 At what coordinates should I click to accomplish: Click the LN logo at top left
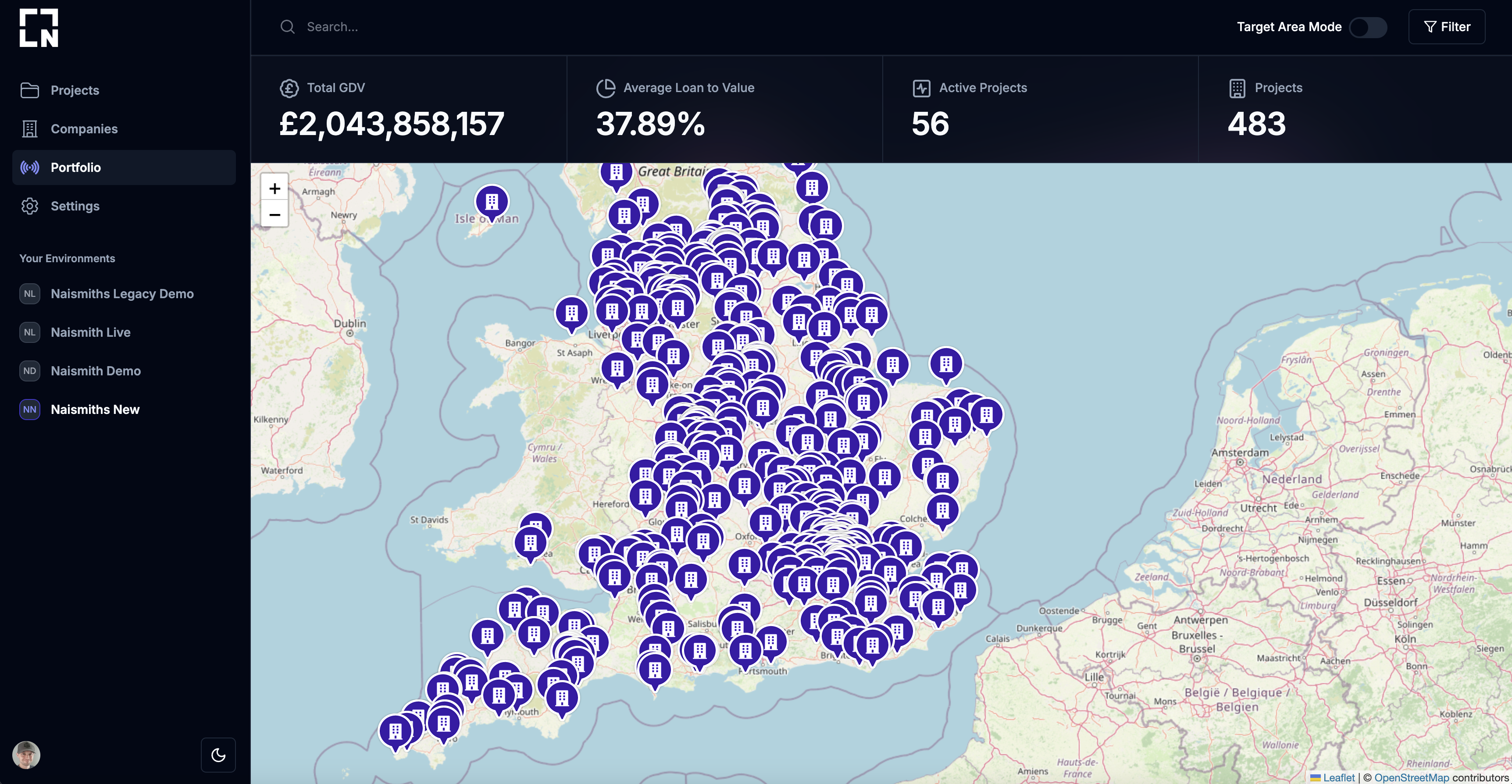pos(39,28)
